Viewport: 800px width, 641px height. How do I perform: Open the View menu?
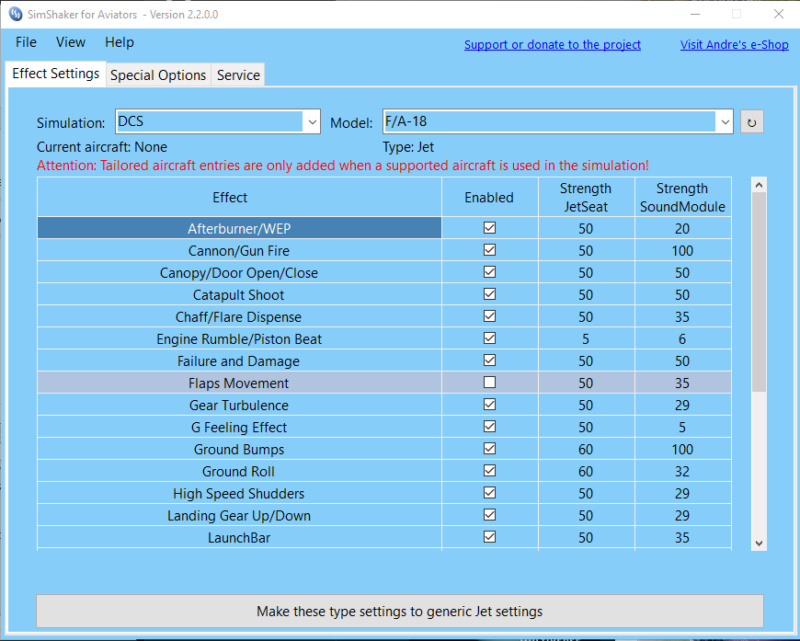[70, 42]
